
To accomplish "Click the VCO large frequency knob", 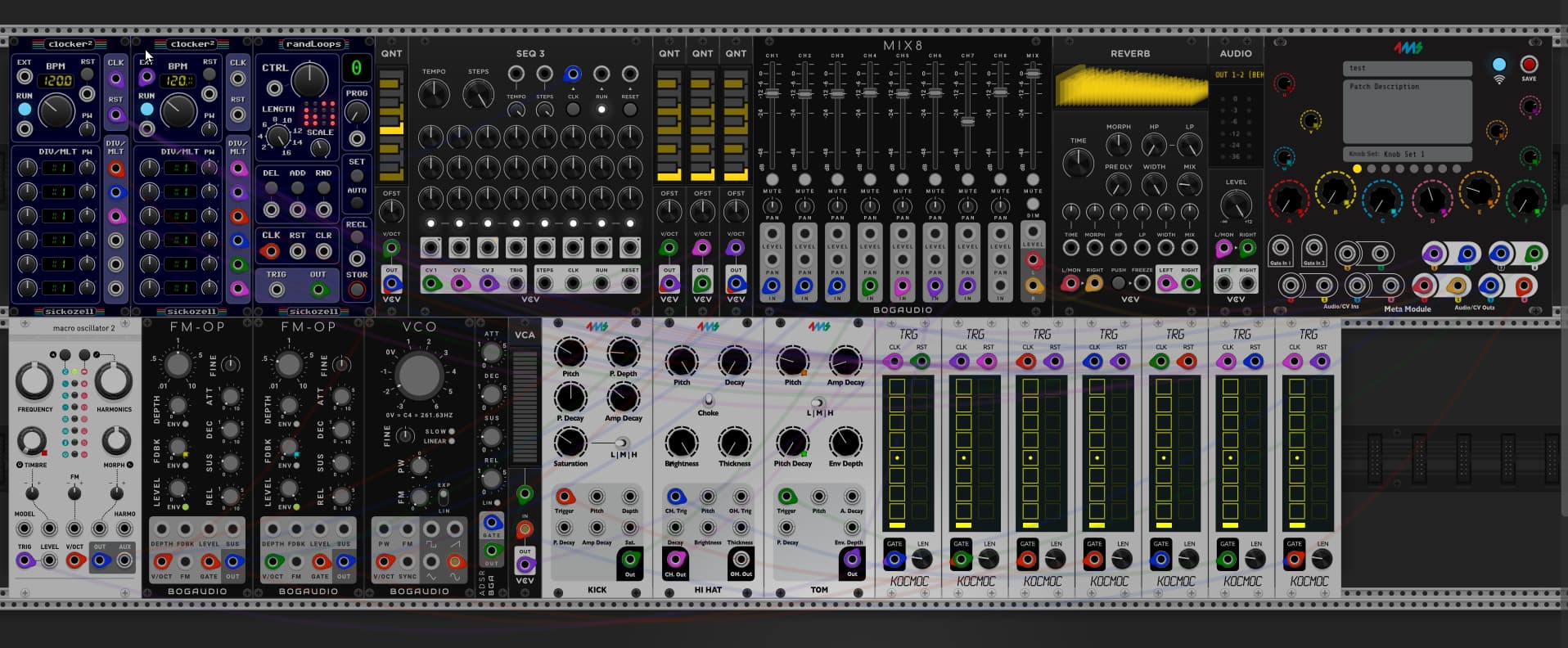I will click(x=419, y=375).
